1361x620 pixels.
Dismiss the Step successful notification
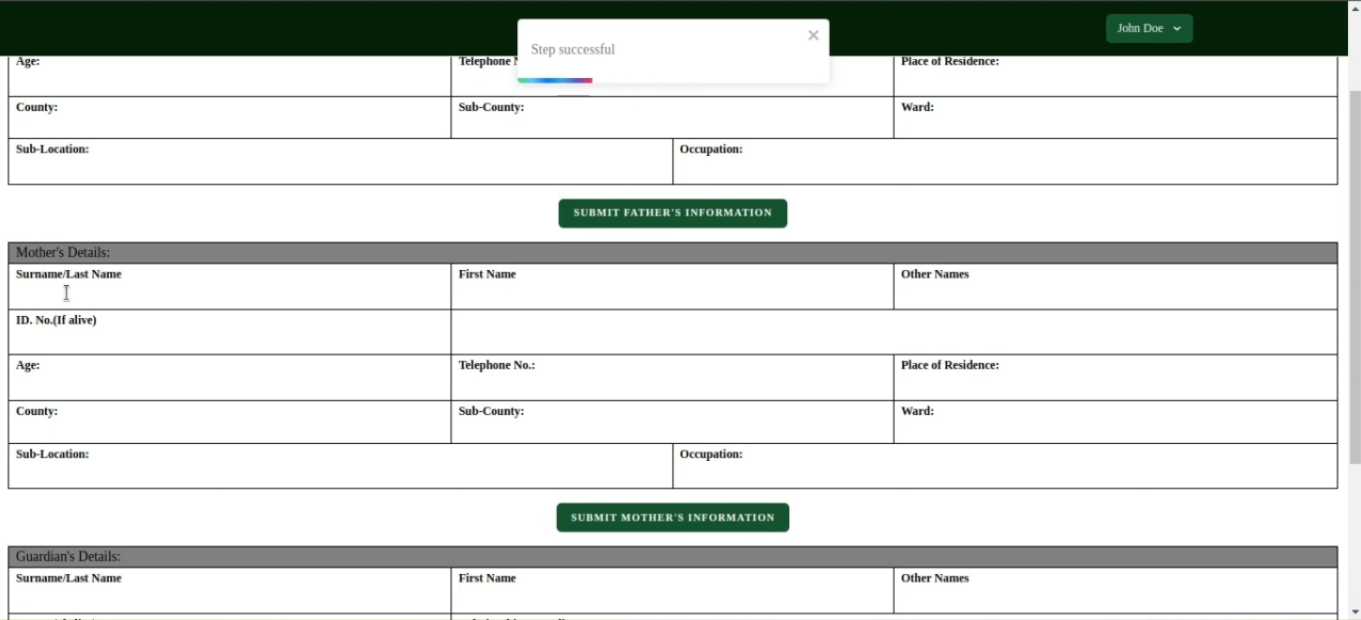(813, 34)
